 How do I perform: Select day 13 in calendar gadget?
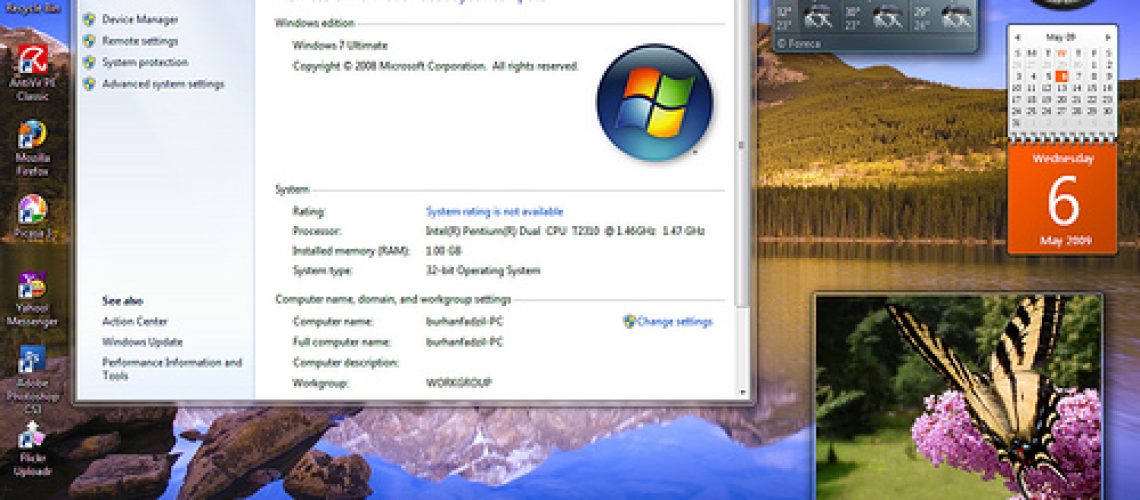point(1062,88)
